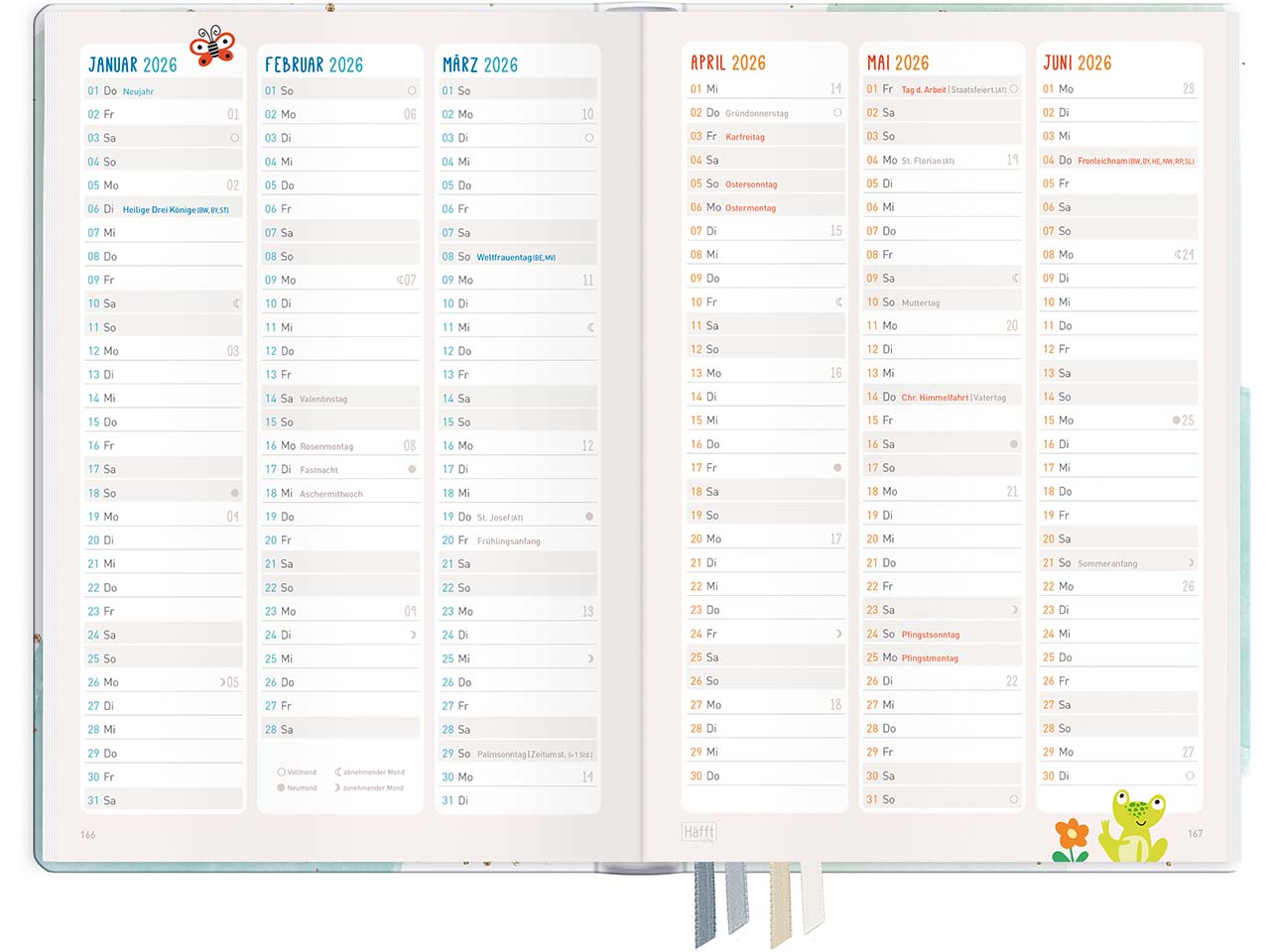Viewport: 1270px width, 952px height.
Task: Click page number 166
Action: tap(88, 835)
